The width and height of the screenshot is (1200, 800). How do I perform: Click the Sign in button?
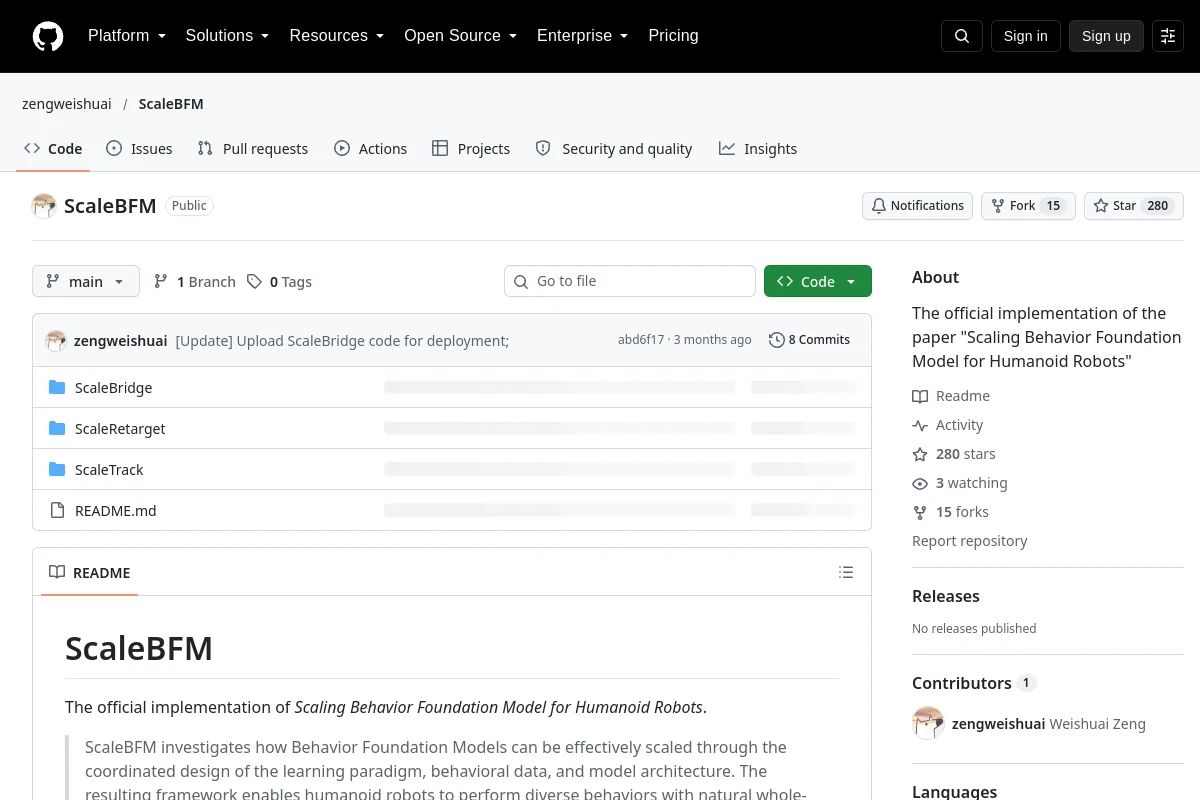click(1025, 36)
